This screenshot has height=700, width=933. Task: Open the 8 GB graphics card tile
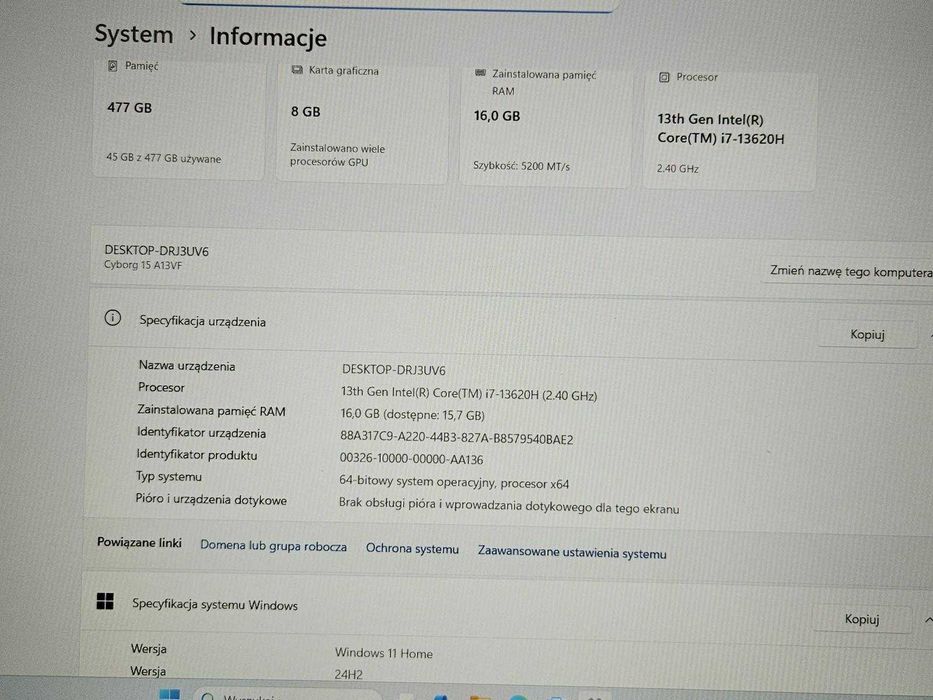[362, 123]
